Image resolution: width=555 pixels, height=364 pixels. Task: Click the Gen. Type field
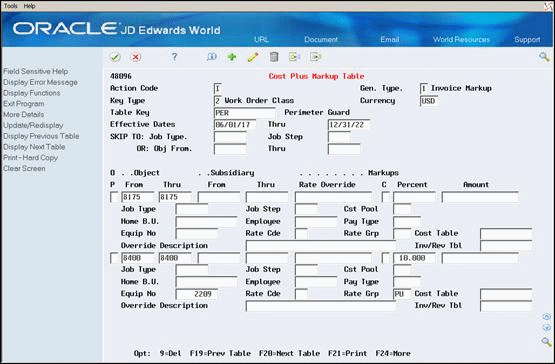pos(424,89)
